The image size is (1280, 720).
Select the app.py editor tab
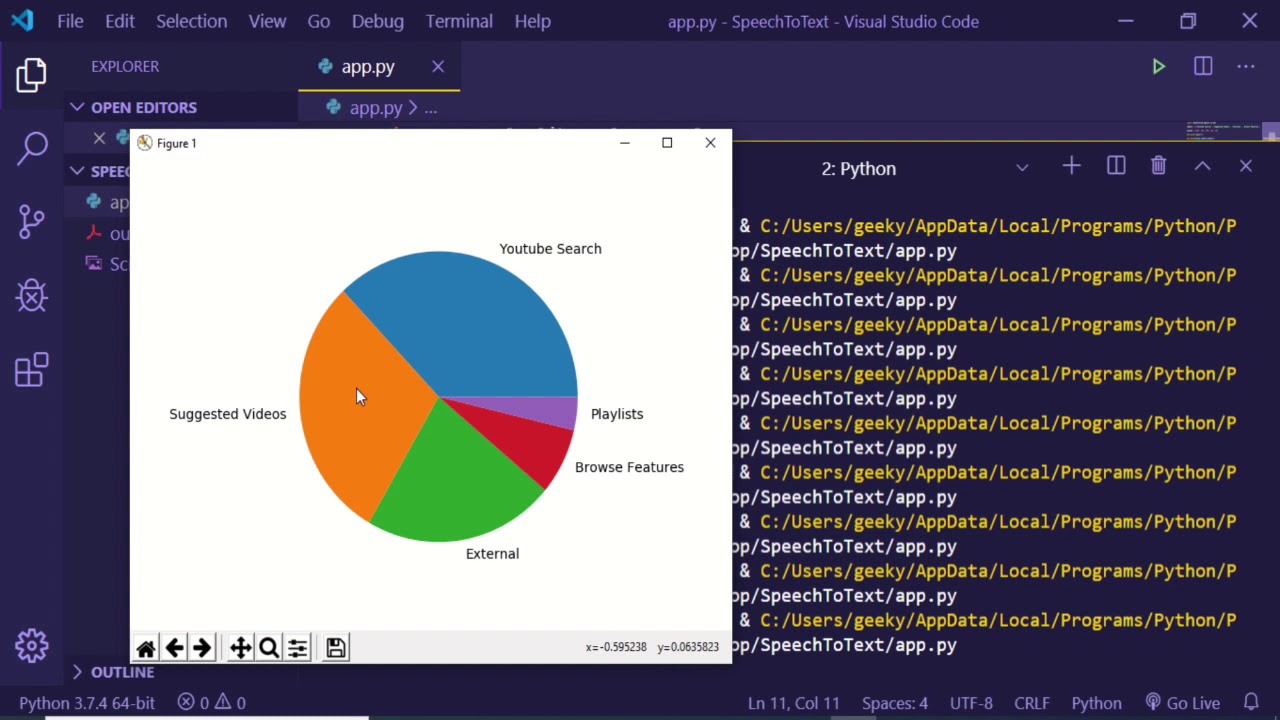(368, 67)
